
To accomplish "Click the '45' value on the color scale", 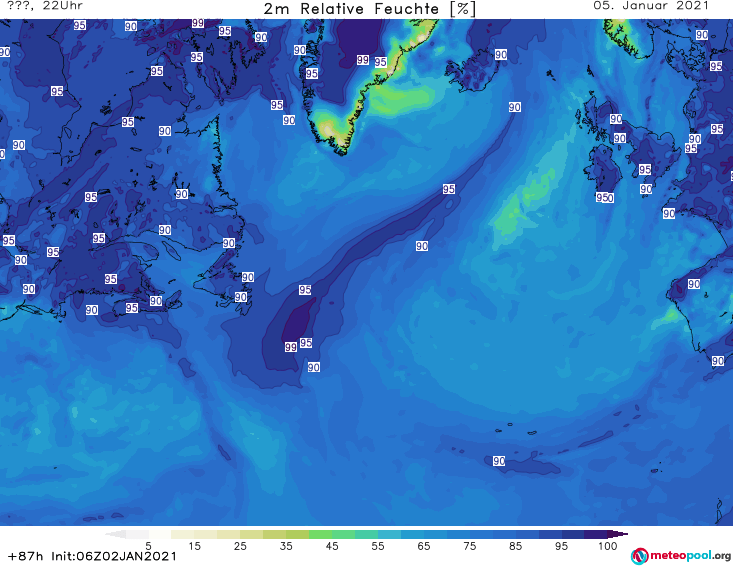I will point(332,546).
